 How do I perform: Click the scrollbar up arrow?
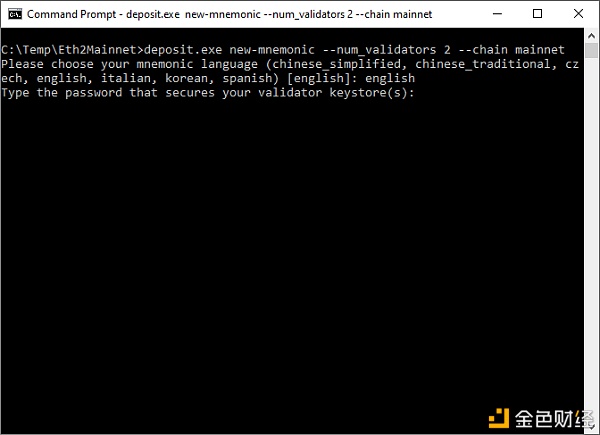click(x=591, y=36)
